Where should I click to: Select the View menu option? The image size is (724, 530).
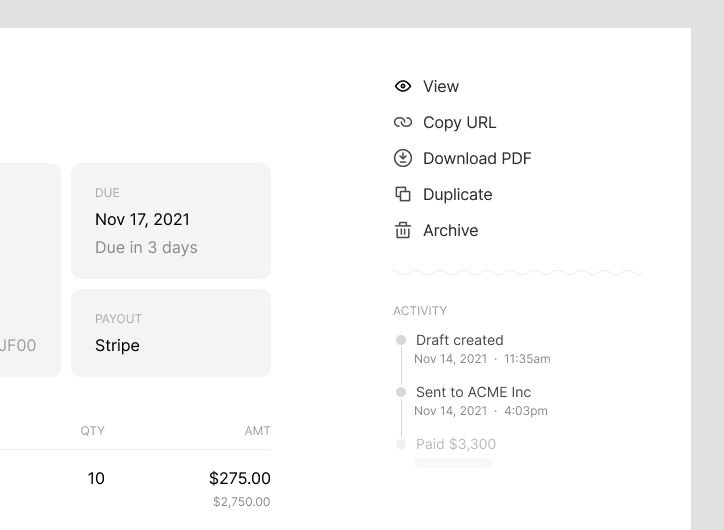click(441, 87)
